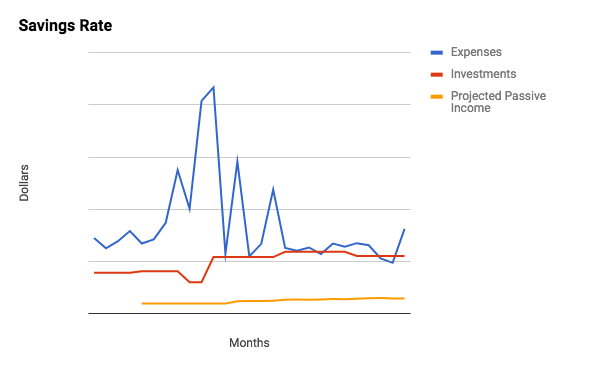The image size is (597, 368).
Task: Click the orange Projected Passive Income swatch
Action: click(x=437, y=97)
